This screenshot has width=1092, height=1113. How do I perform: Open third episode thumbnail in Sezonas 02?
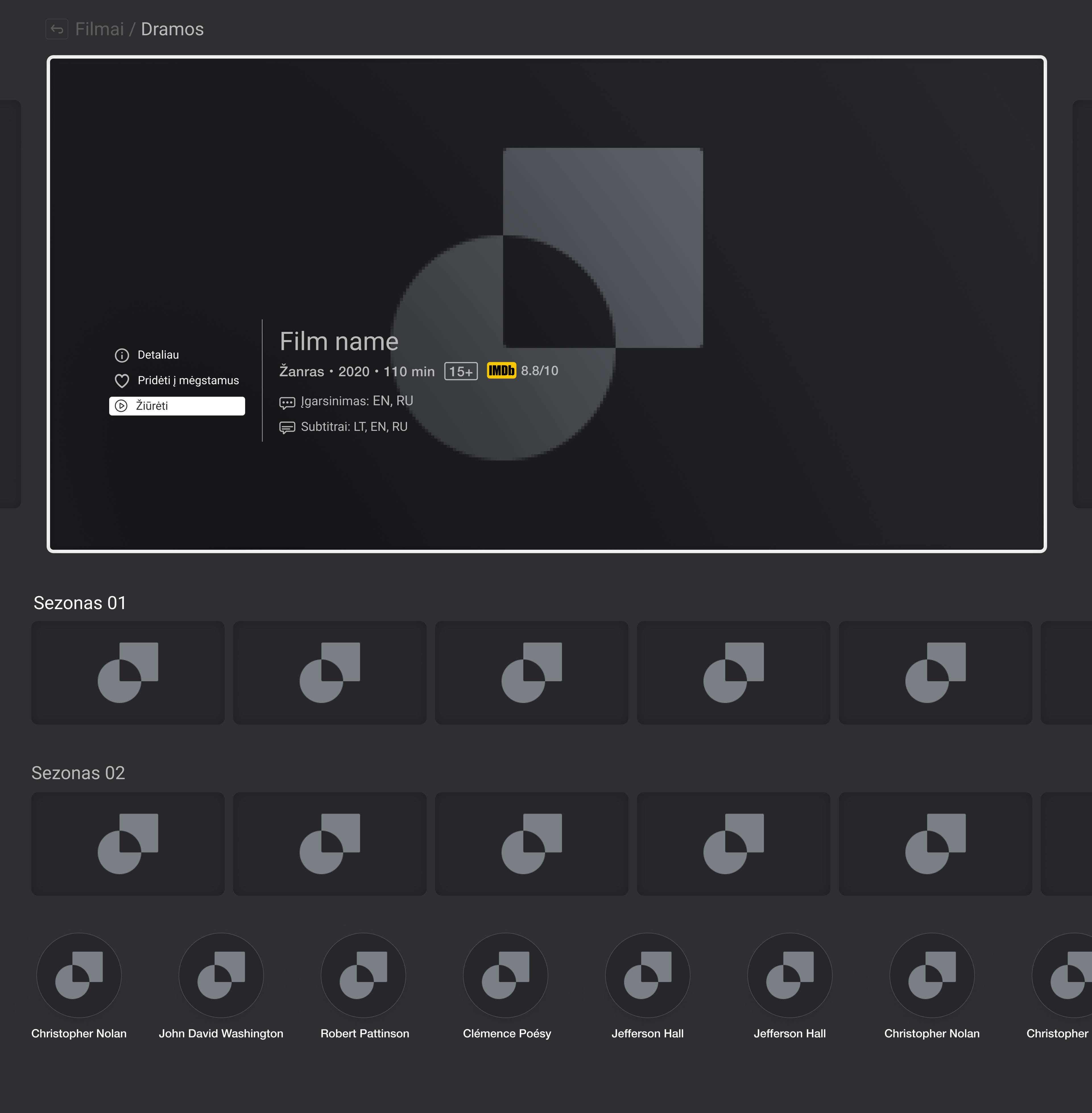point(532,844)
